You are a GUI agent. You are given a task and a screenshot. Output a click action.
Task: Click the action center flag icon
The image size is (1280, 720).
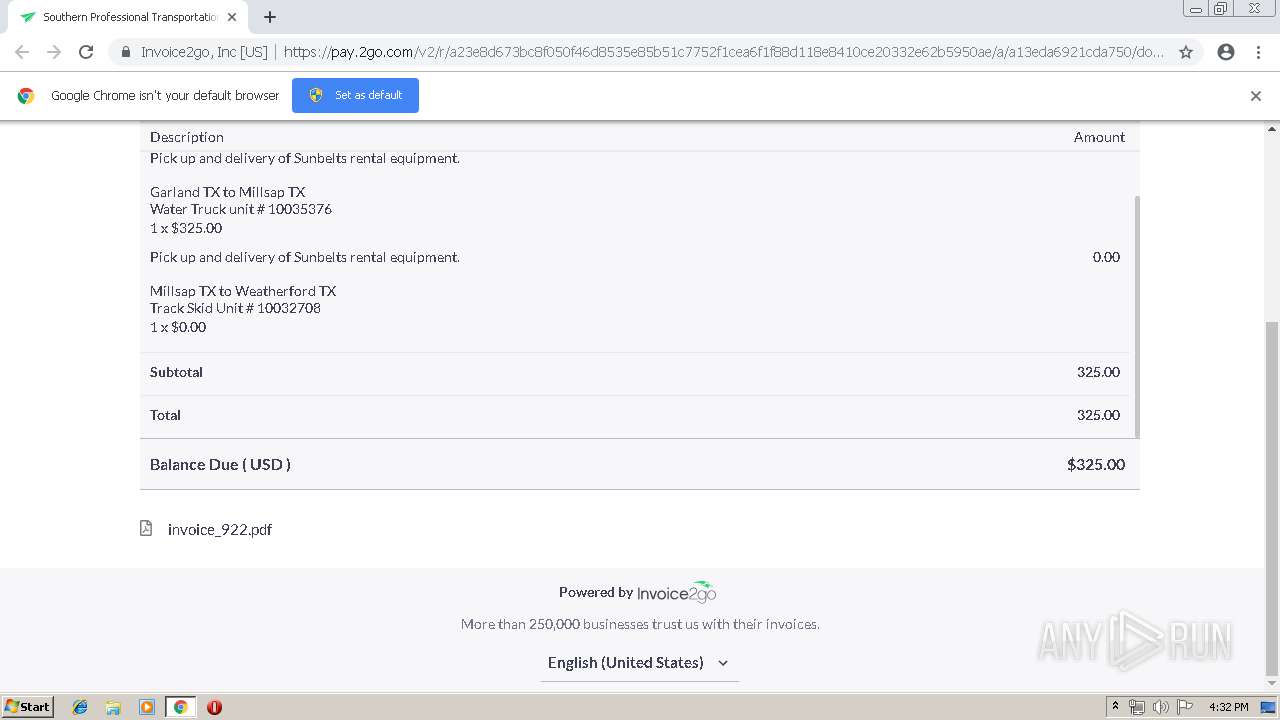point(1185,707)
